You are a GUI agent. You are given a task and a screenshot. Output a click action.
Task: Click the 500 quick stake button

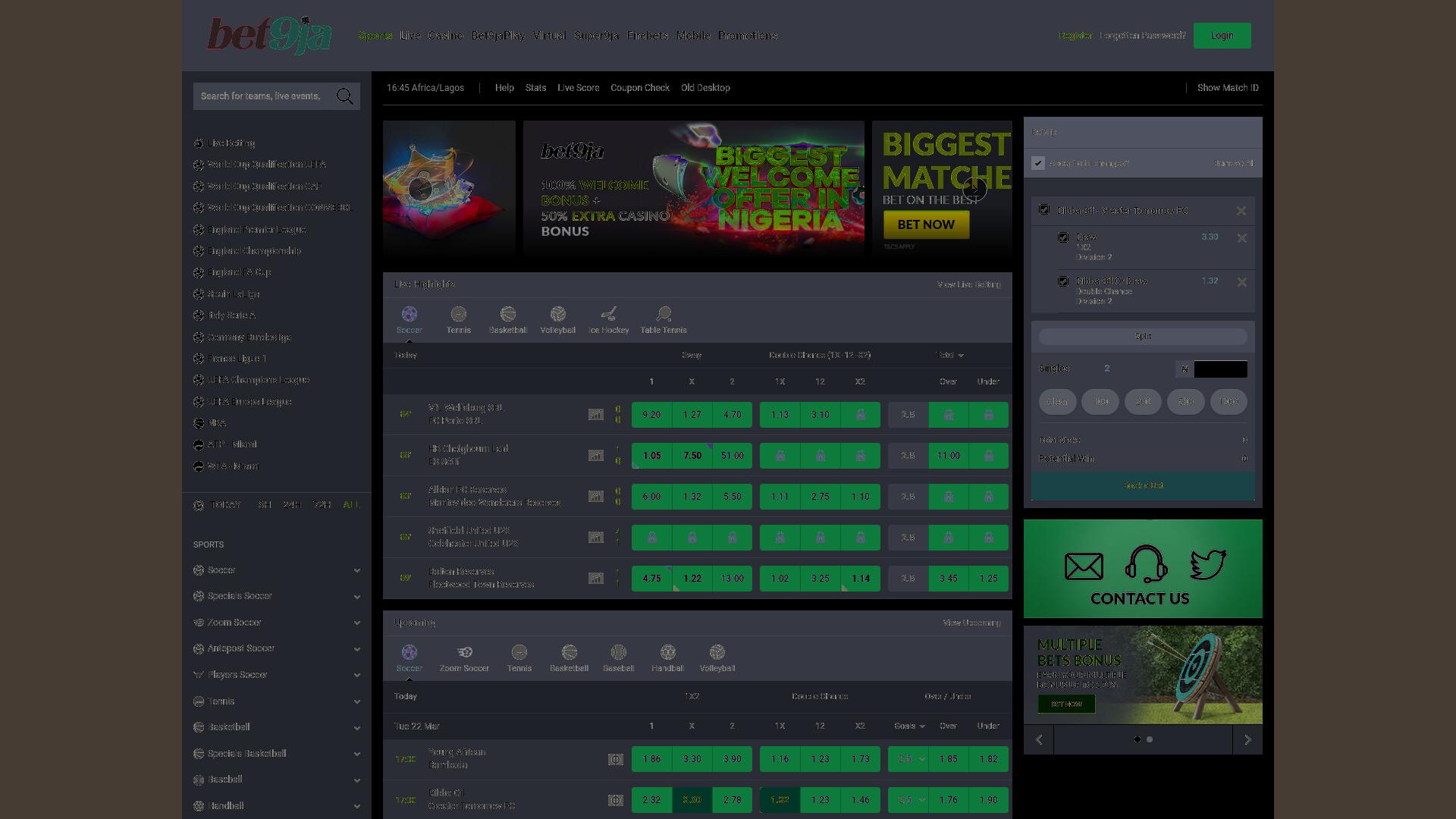[1185, 402]
